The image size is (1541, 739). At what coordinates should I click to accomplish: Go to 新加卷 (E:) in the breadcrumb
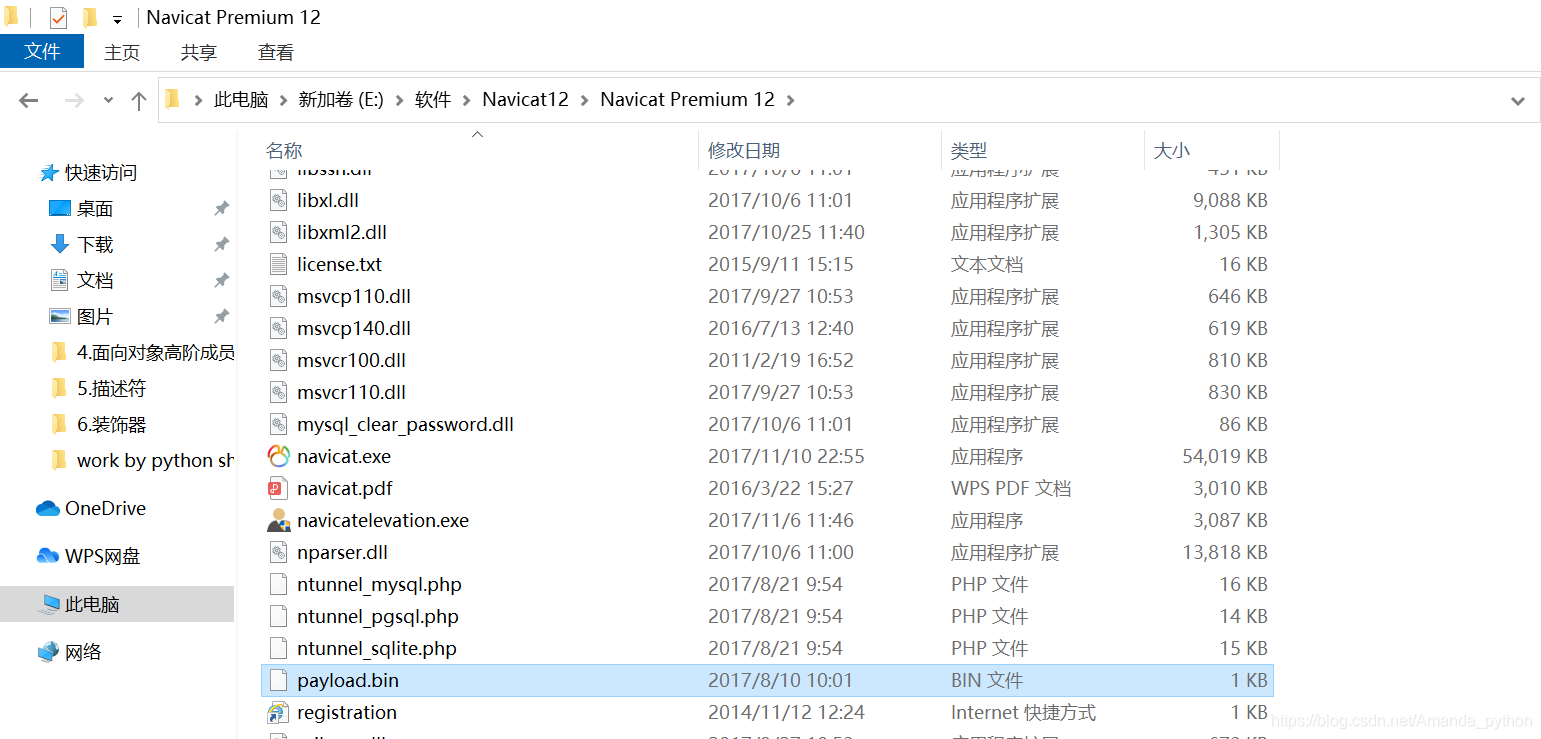tap(341, 100)
